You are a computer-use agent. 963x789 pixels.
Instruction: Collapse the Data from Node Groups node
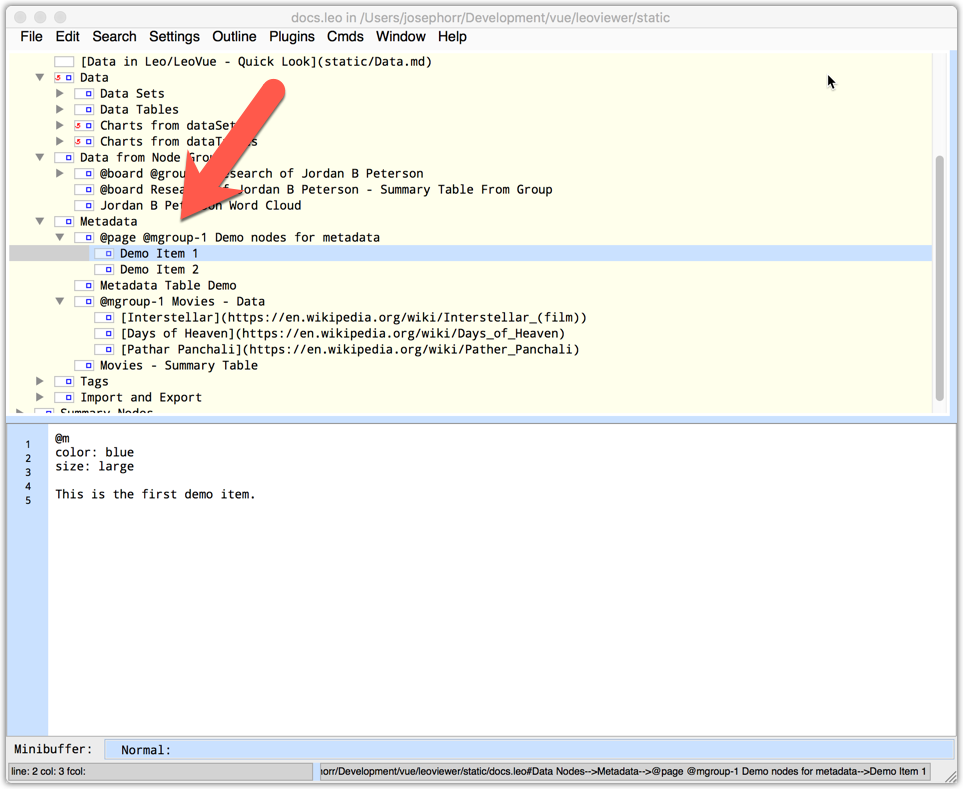click(40, 157)
